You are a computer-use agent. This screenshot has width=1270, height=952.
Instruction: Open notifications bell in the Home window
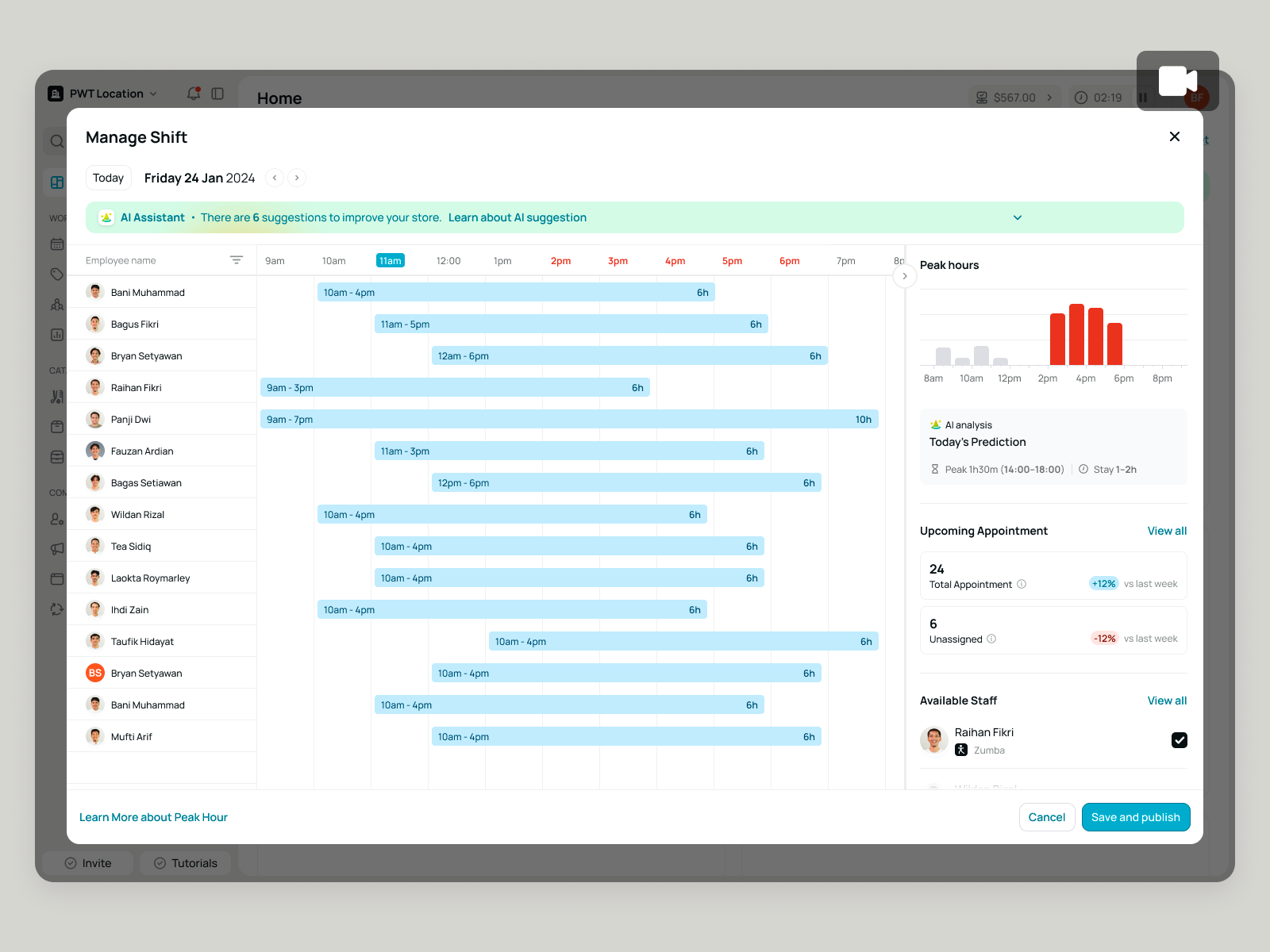tap(193, 94)
